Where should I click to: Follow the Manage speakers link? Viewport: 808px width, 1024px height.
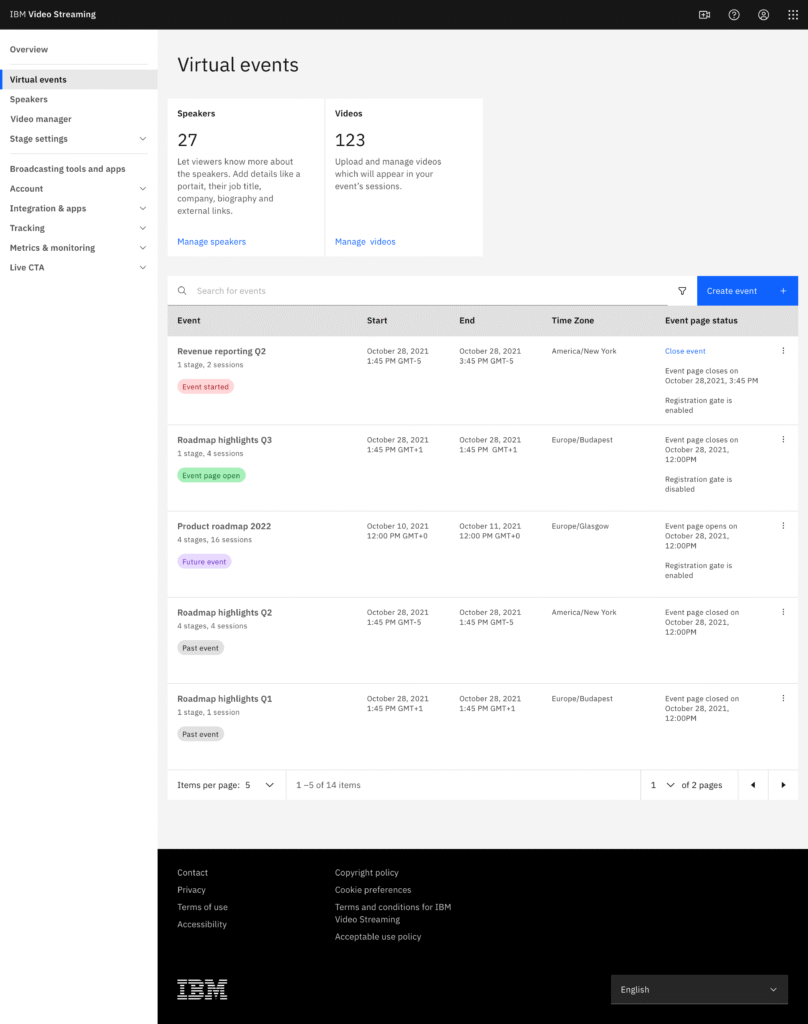click(212, 242)
